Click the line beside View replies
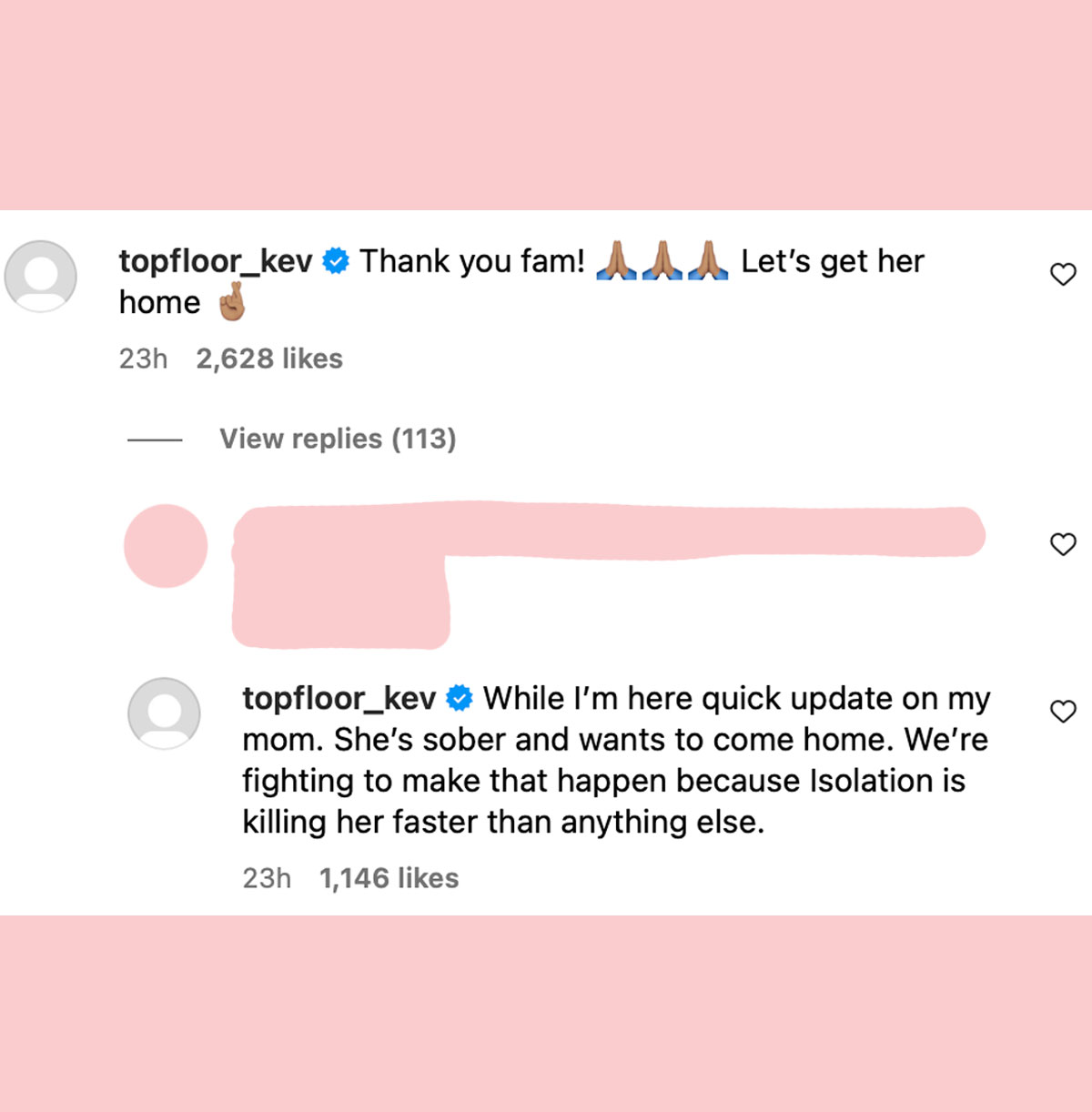 [x=155, y=440]
